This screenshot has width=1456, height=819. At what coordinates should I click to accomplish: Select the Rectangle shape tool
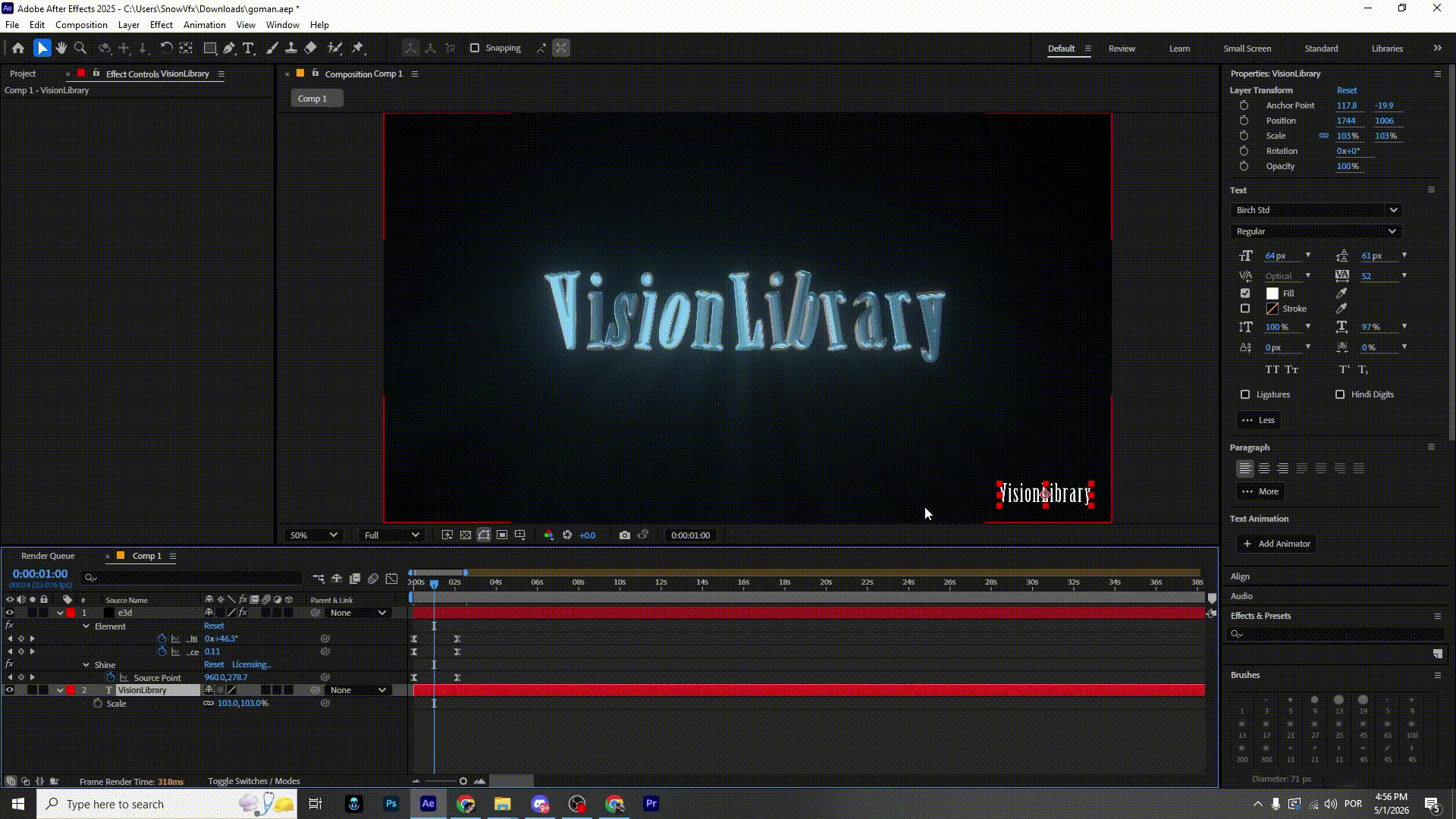[x=210, y=48]
